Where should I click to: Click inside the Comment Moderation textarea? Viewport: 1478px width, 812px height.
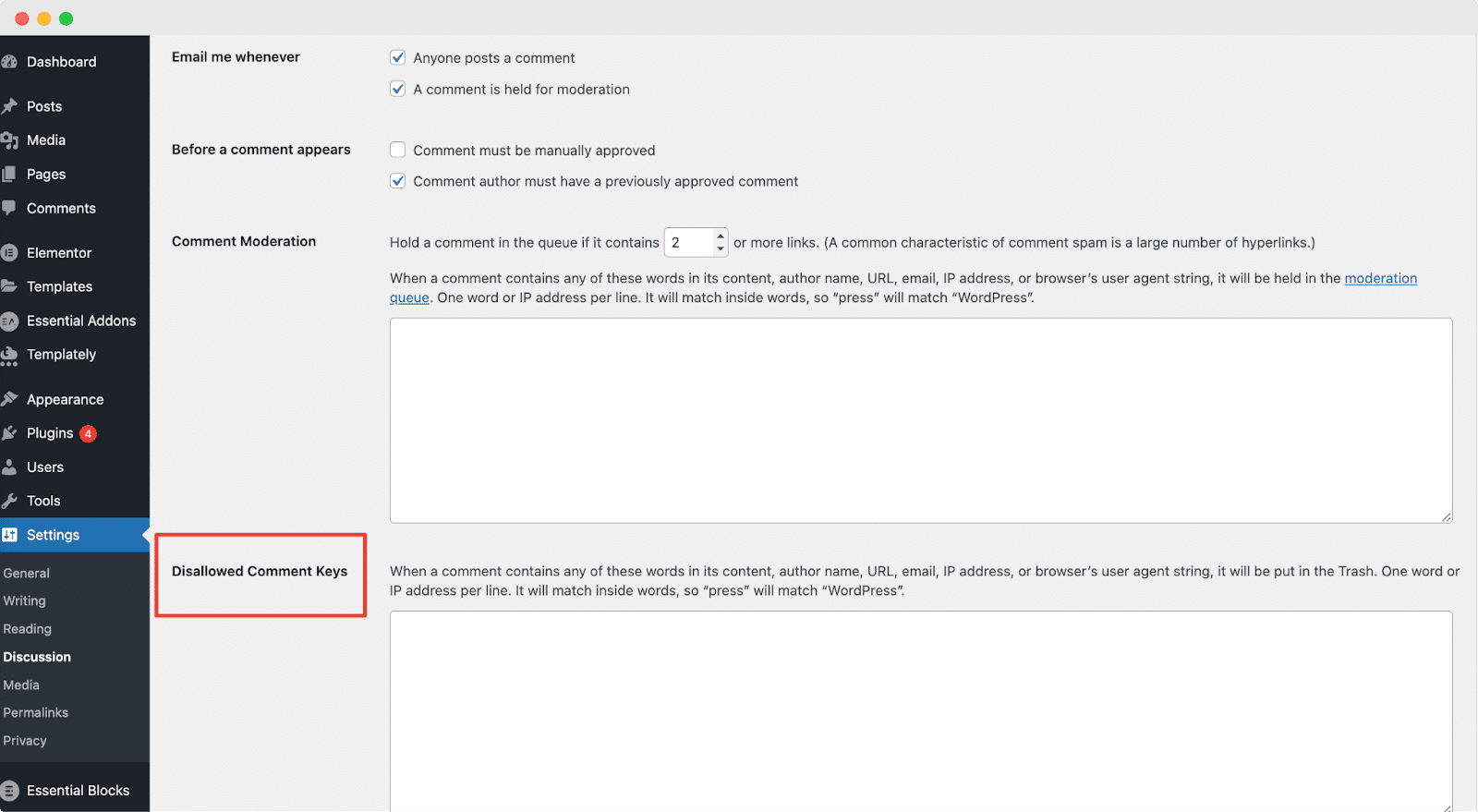tap(920, 420)
